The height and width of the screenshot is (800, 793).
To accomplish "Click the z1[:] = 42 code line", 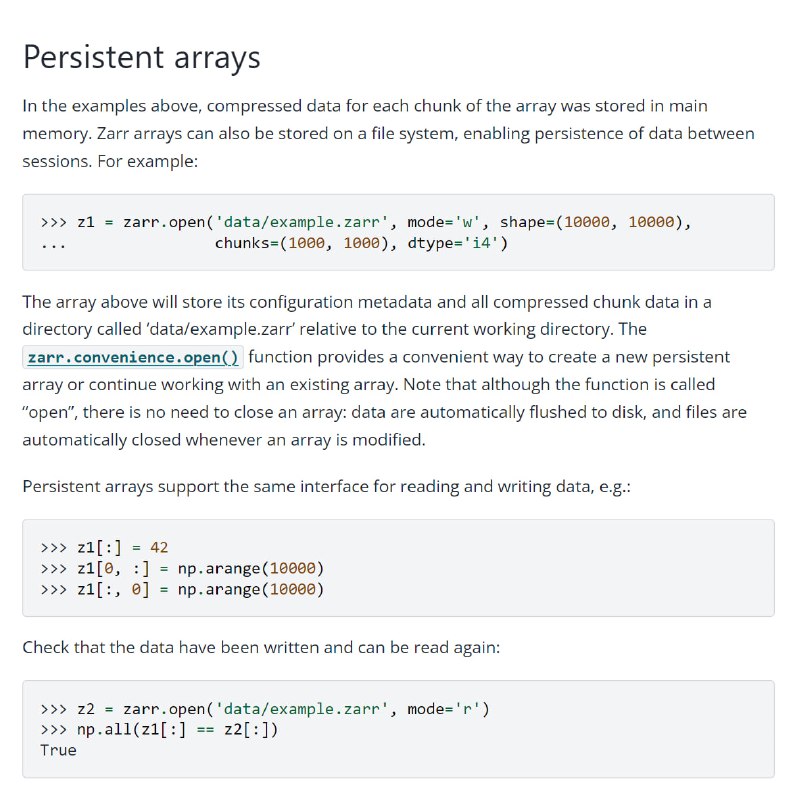I will click(104, 547).
